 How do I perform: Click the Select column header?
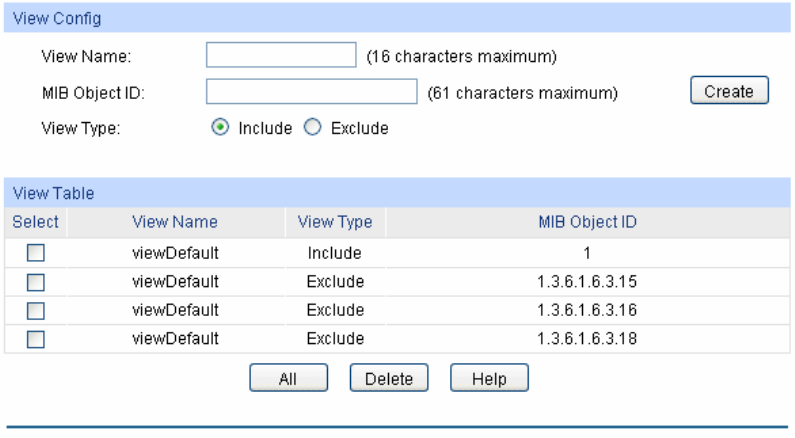(36, 222)
